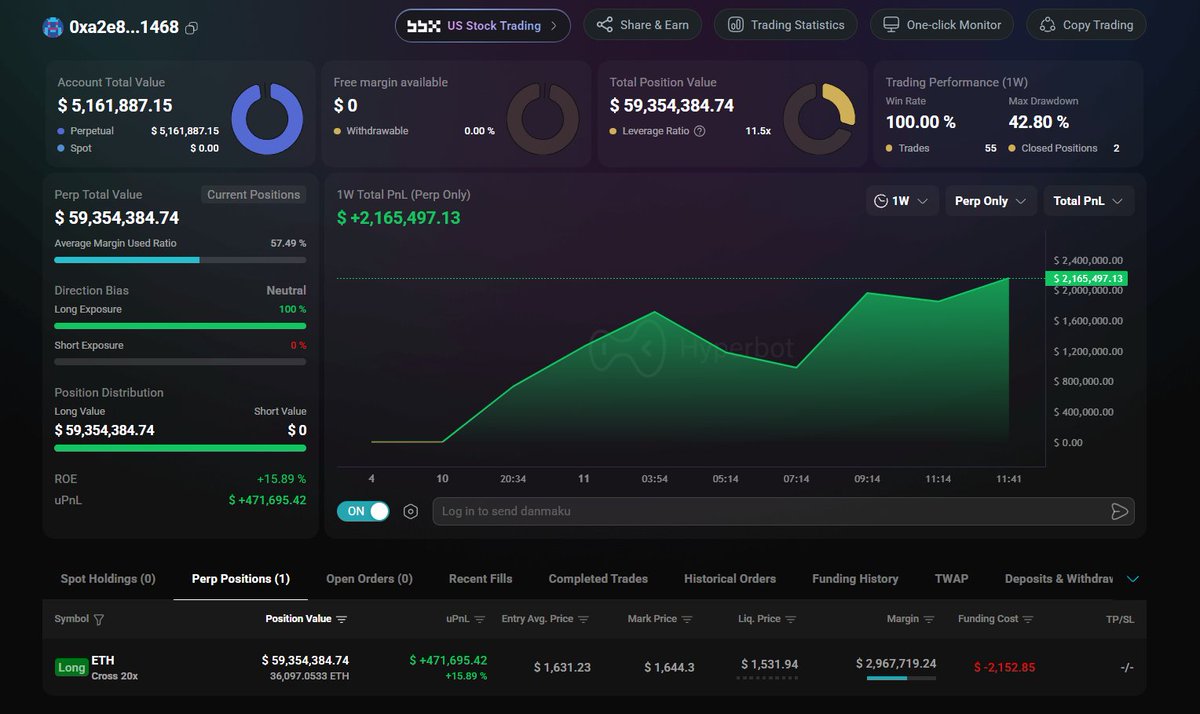The image size is (1200, 714).
Task: Switch to Spot Holdings tab
Action: tap(108, 579)
